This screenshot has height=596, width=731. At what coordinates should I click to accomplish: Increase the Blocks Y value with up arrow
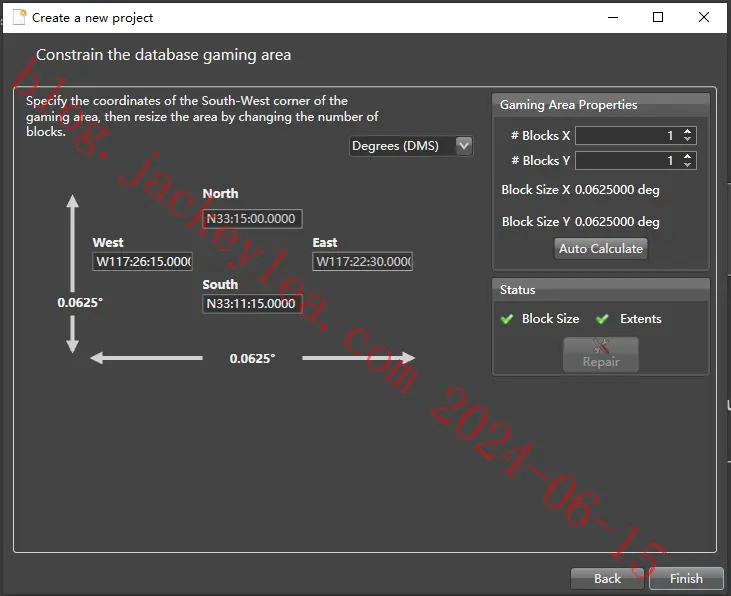point(687,157)
